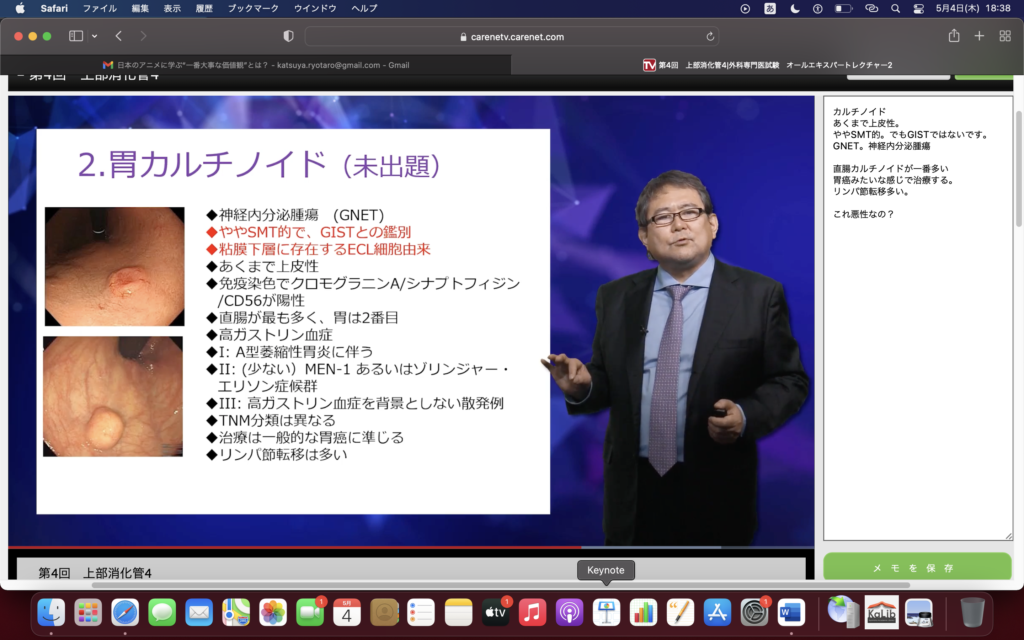Open Japanese input source menu

pos(770,8)
